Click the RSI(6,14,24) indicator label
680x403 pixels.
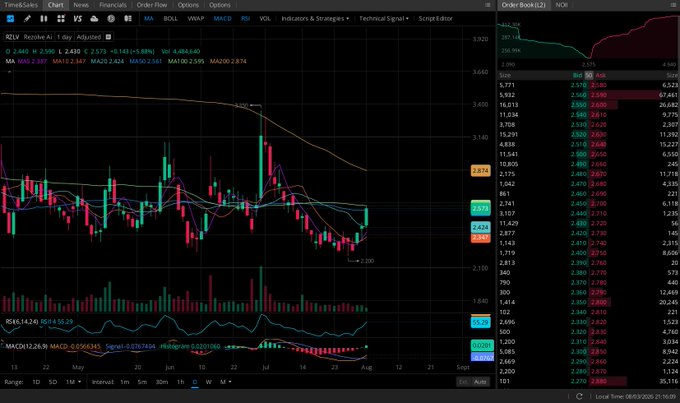pyautogui.click(x=22, y=321)
